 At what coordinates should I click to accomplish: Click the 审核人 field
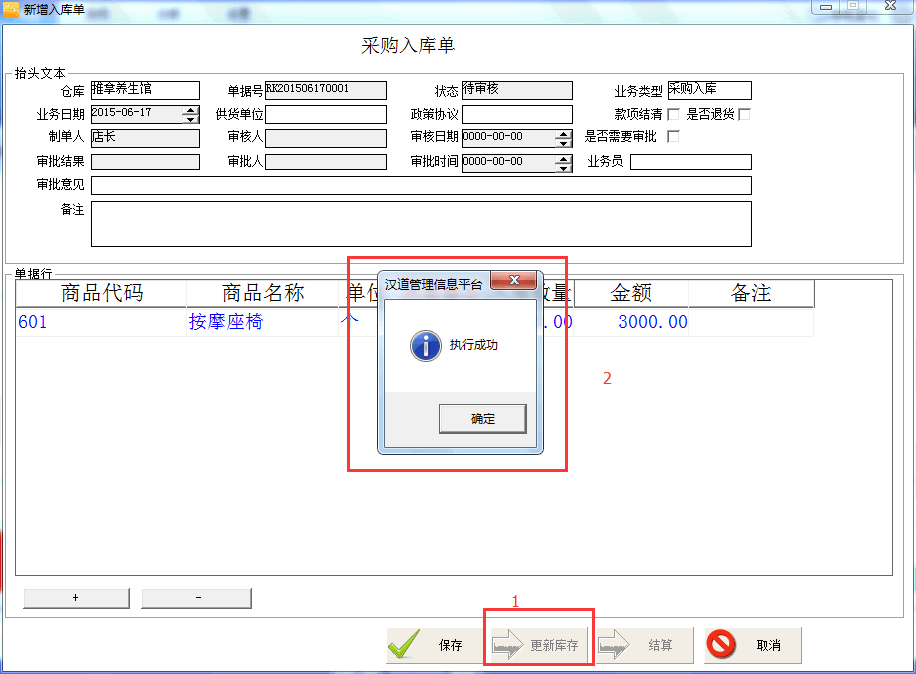pyautogui.click(x=326, y=138)
